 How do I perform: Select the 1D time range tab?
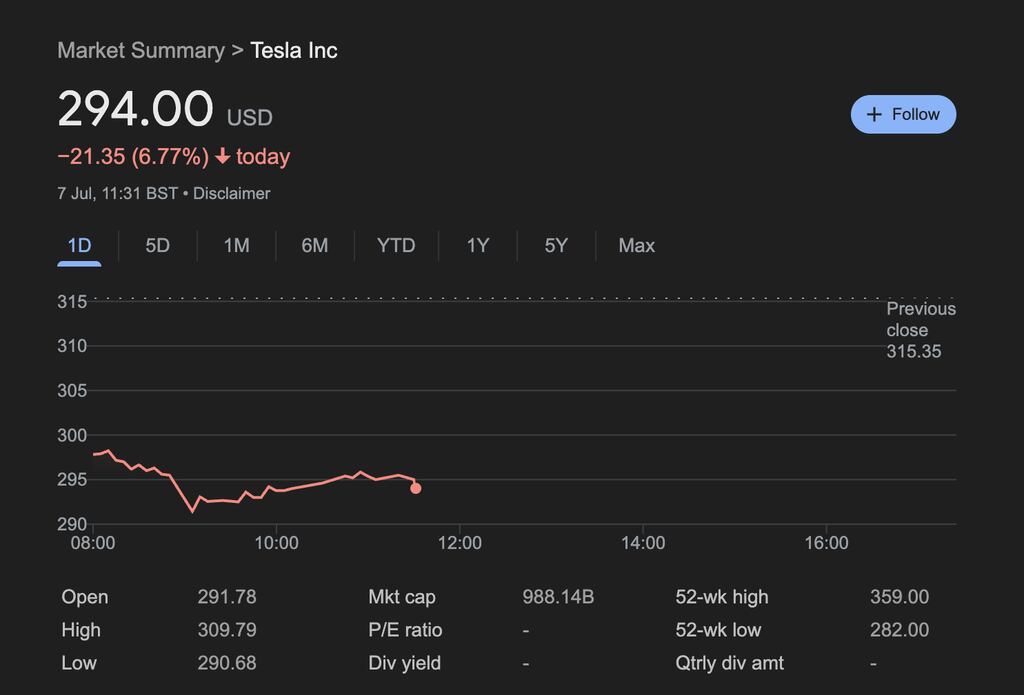[x=79, y=246]
